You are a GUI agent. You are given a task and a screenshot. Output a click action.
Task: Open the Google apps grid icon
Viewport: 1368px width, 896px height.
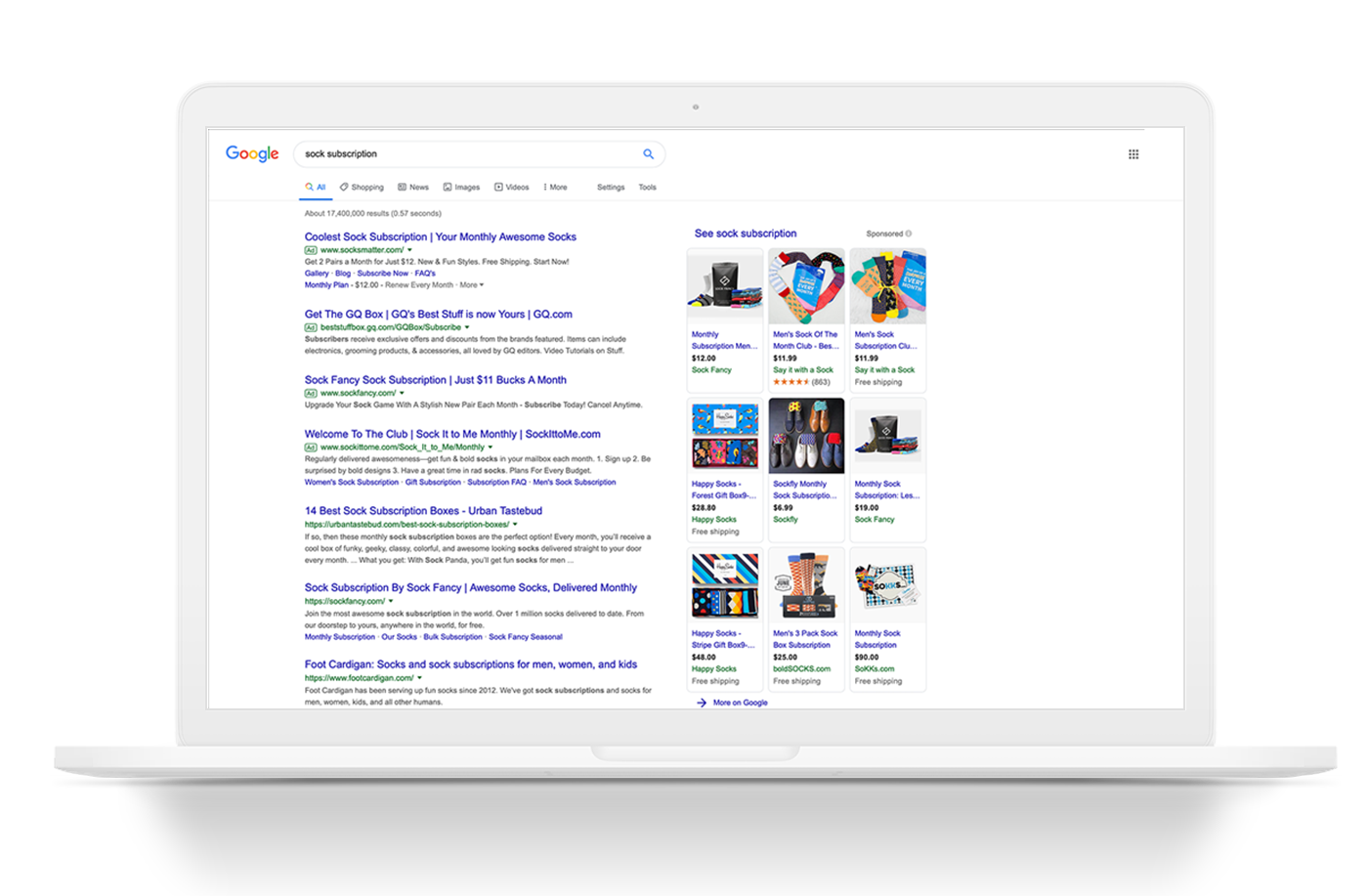(1133, 154)
